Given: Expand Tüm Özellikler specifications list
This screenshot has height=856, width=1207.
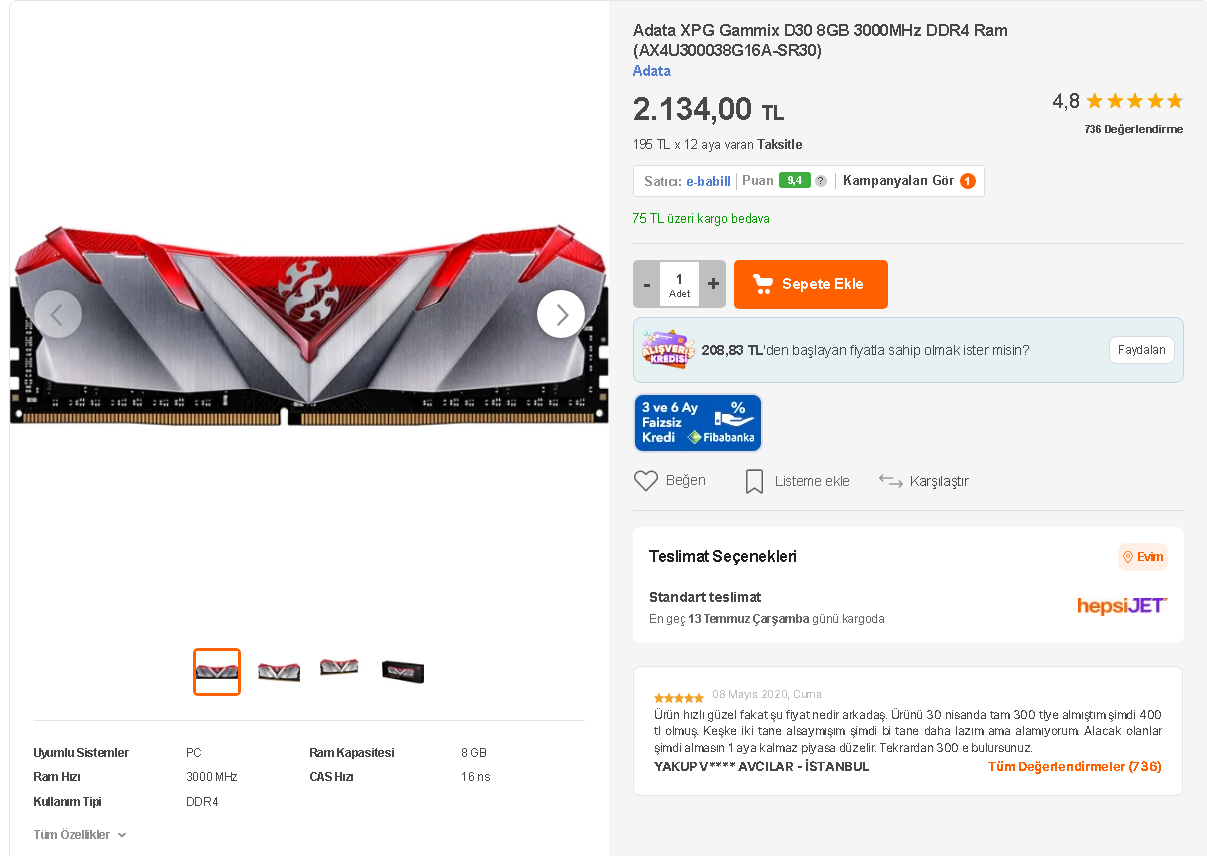Looking at the screenshot, I should [x=80, y=835].
